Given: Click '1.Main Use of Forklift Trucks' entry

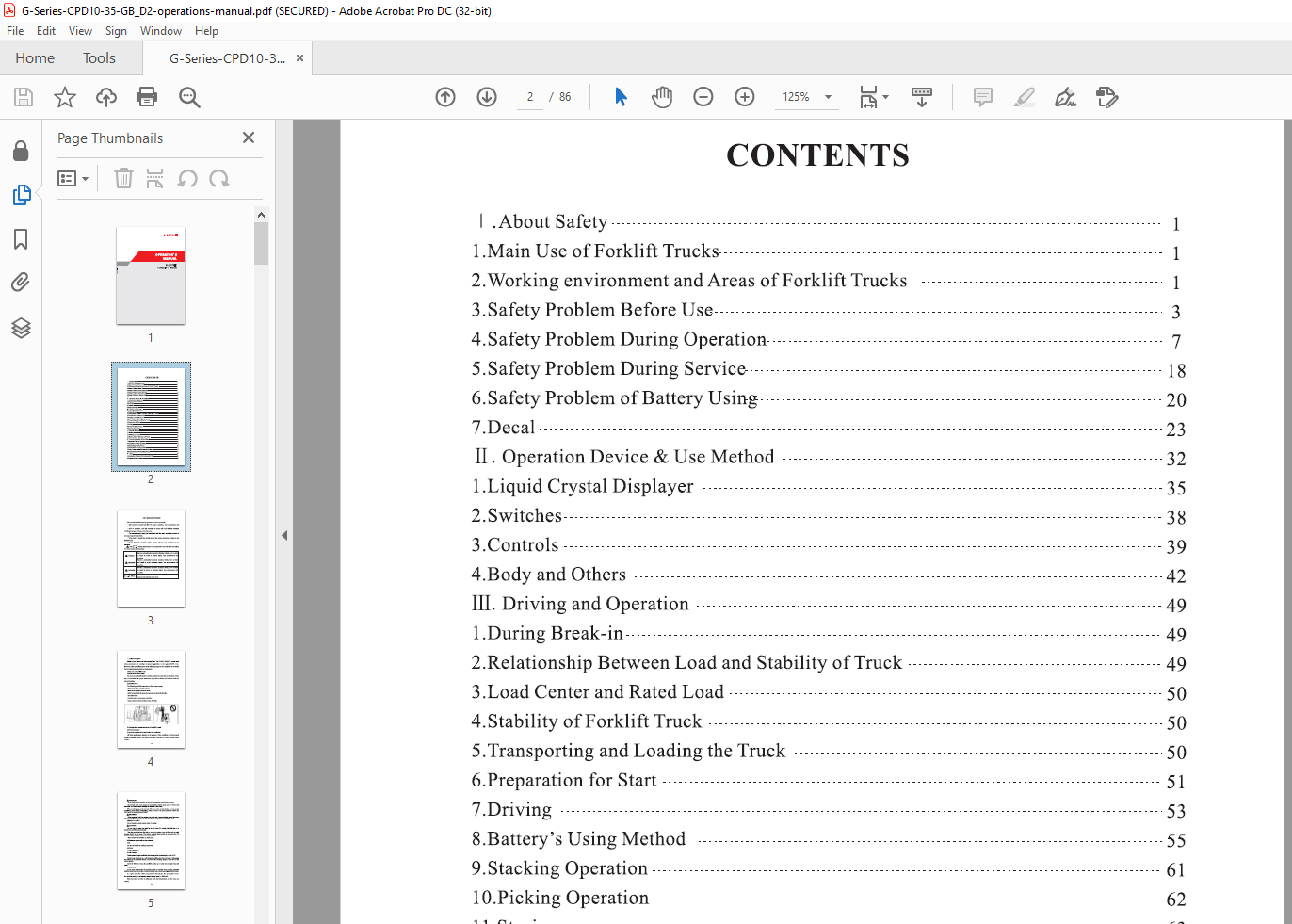Looking at the screenshot, I should pos(595,251).
